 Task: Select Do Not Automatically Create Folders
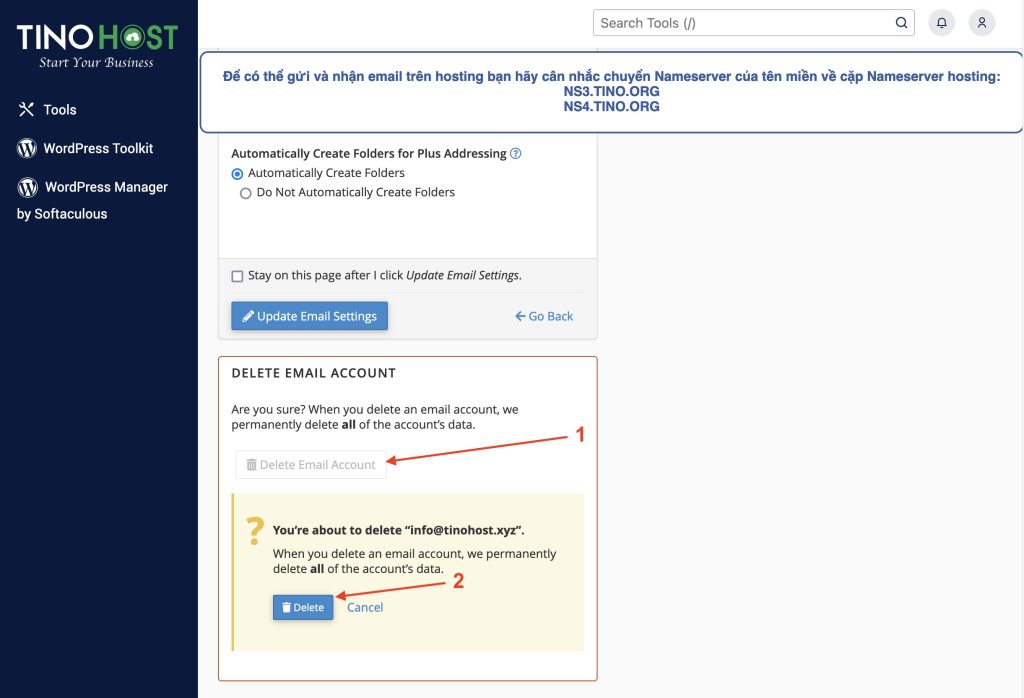pos(246,193)
